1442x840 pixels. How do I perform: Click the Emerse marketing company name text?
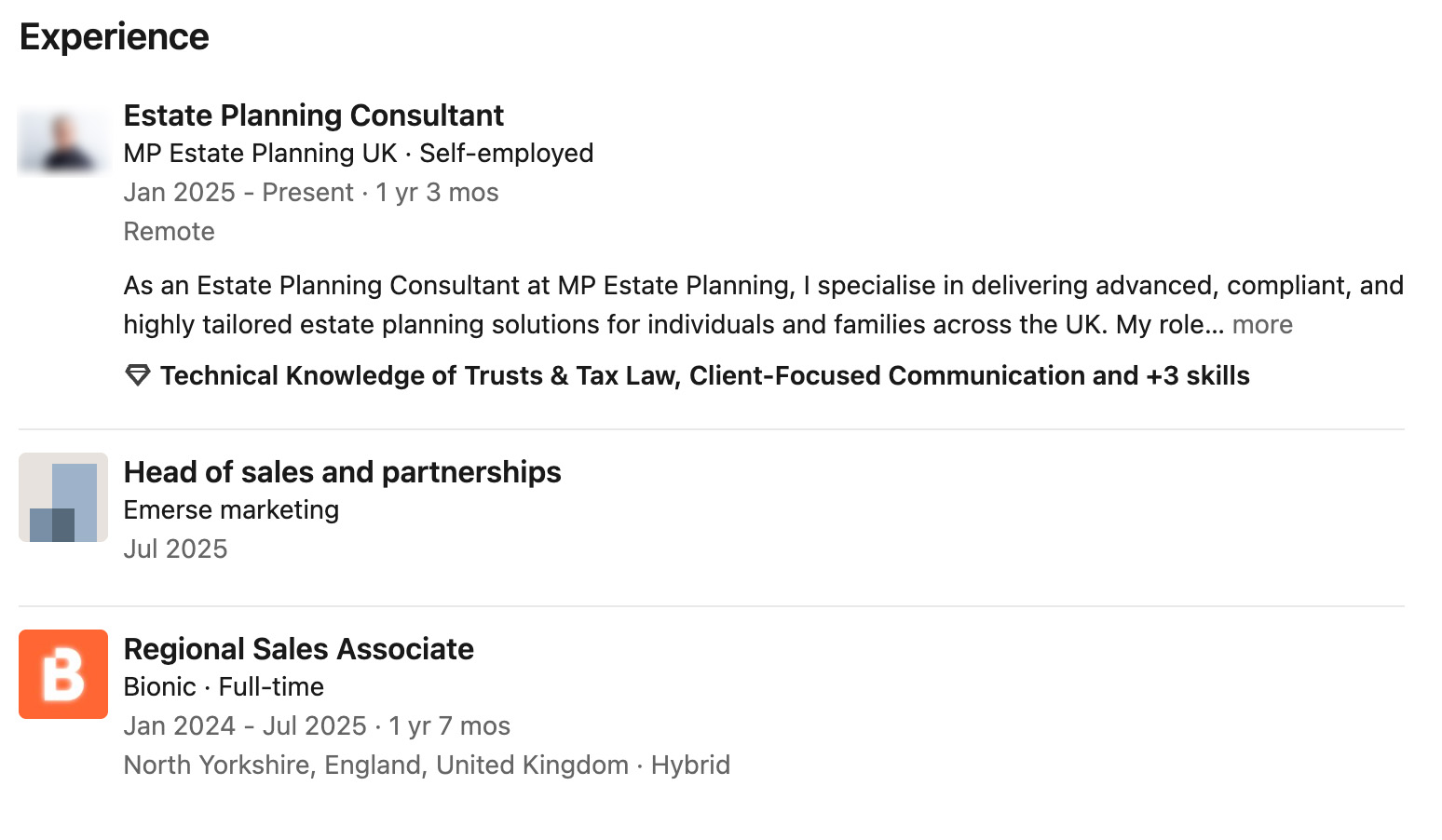pos(232,509)
